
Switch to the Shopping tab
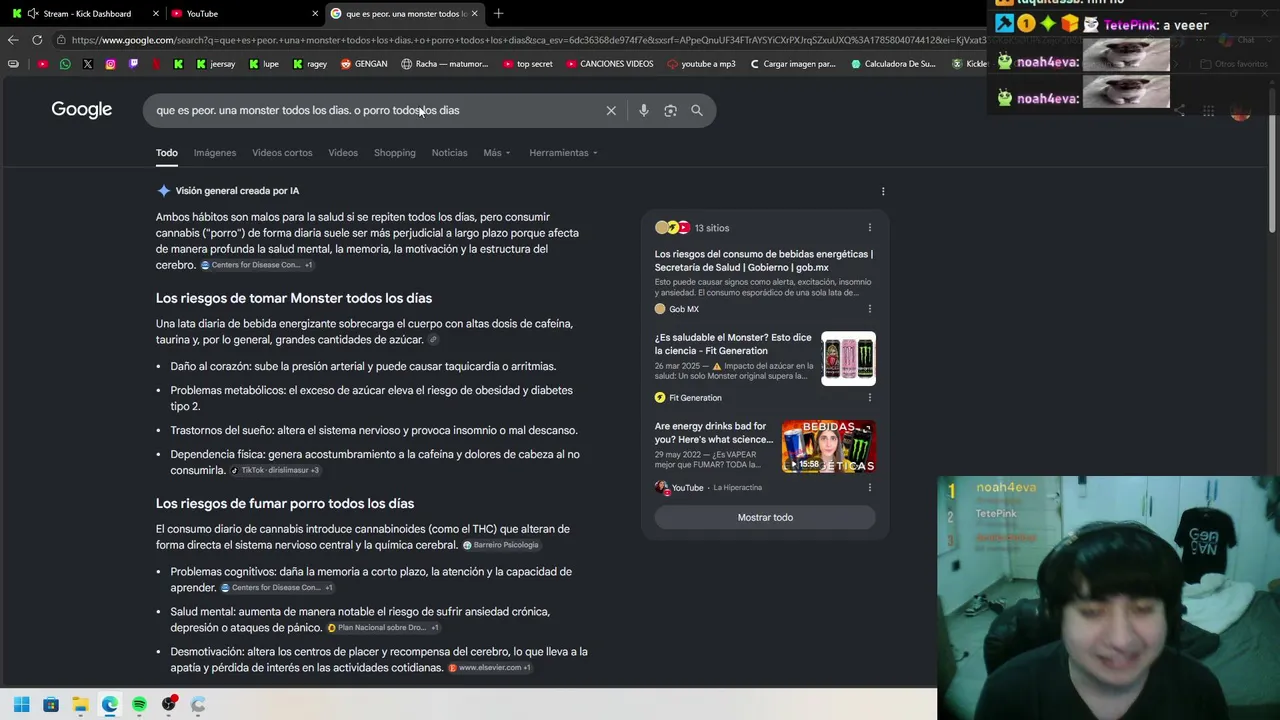pos(395,153)
